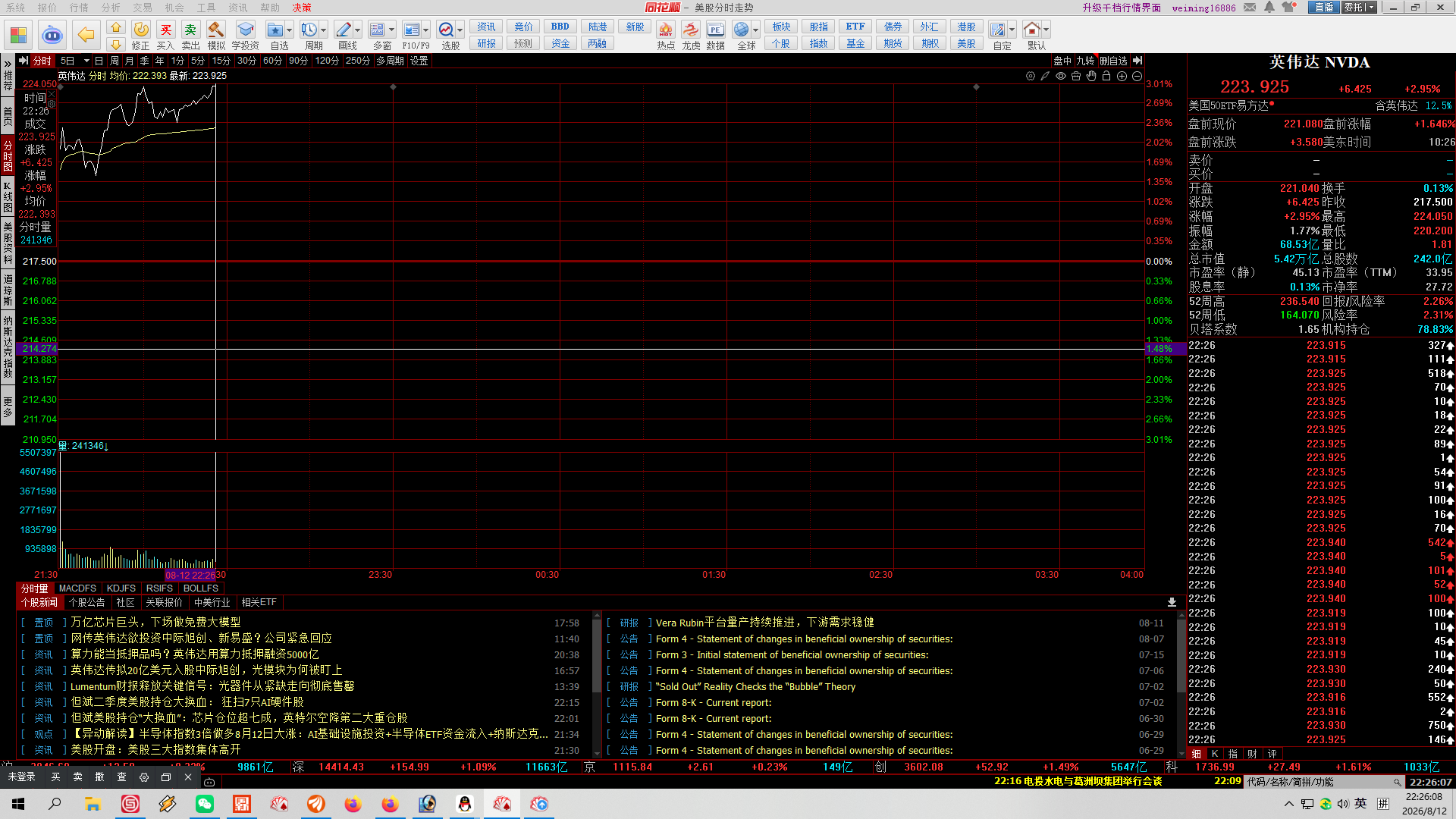The height and width of the screenshot is (819, 1456).
Task: Open the 模拟 simulated trading gavel icon
Action: (x=216, y=30)
